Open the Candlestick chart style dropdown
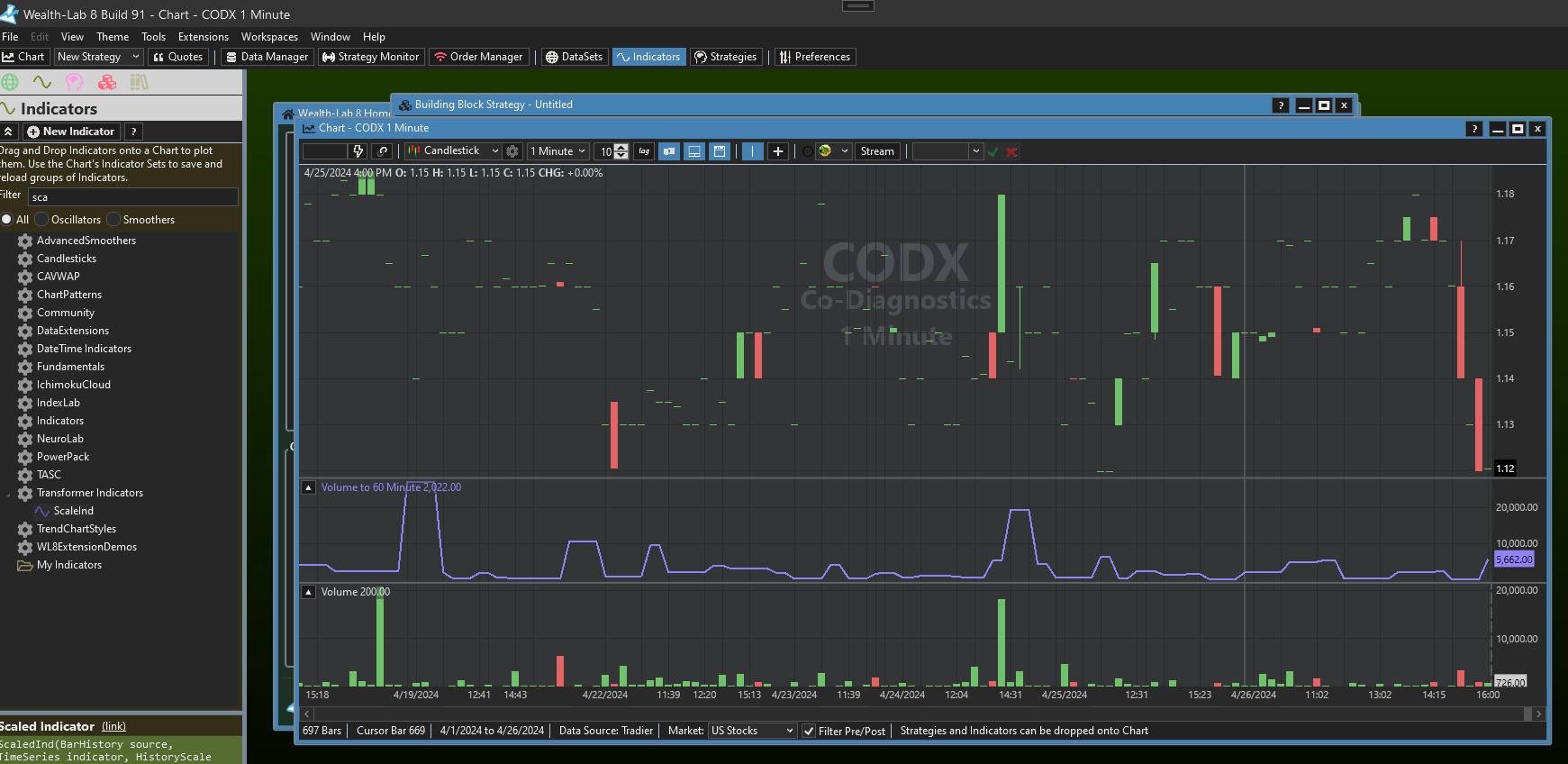 point(453,151)
